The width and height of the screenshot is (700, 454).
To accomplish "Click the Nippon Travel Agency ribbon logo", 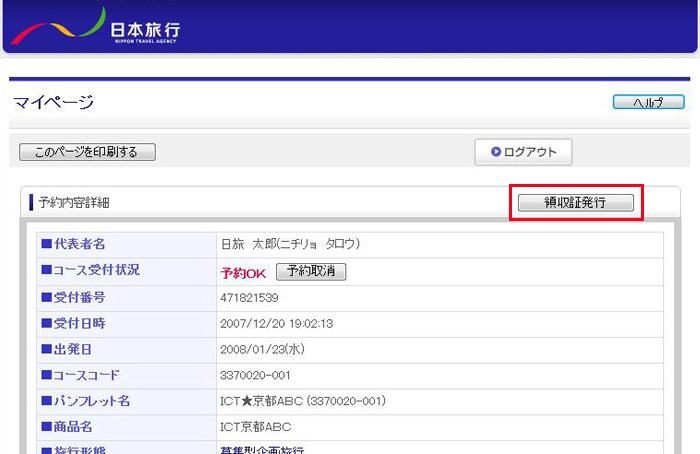I will click(57, 26).
